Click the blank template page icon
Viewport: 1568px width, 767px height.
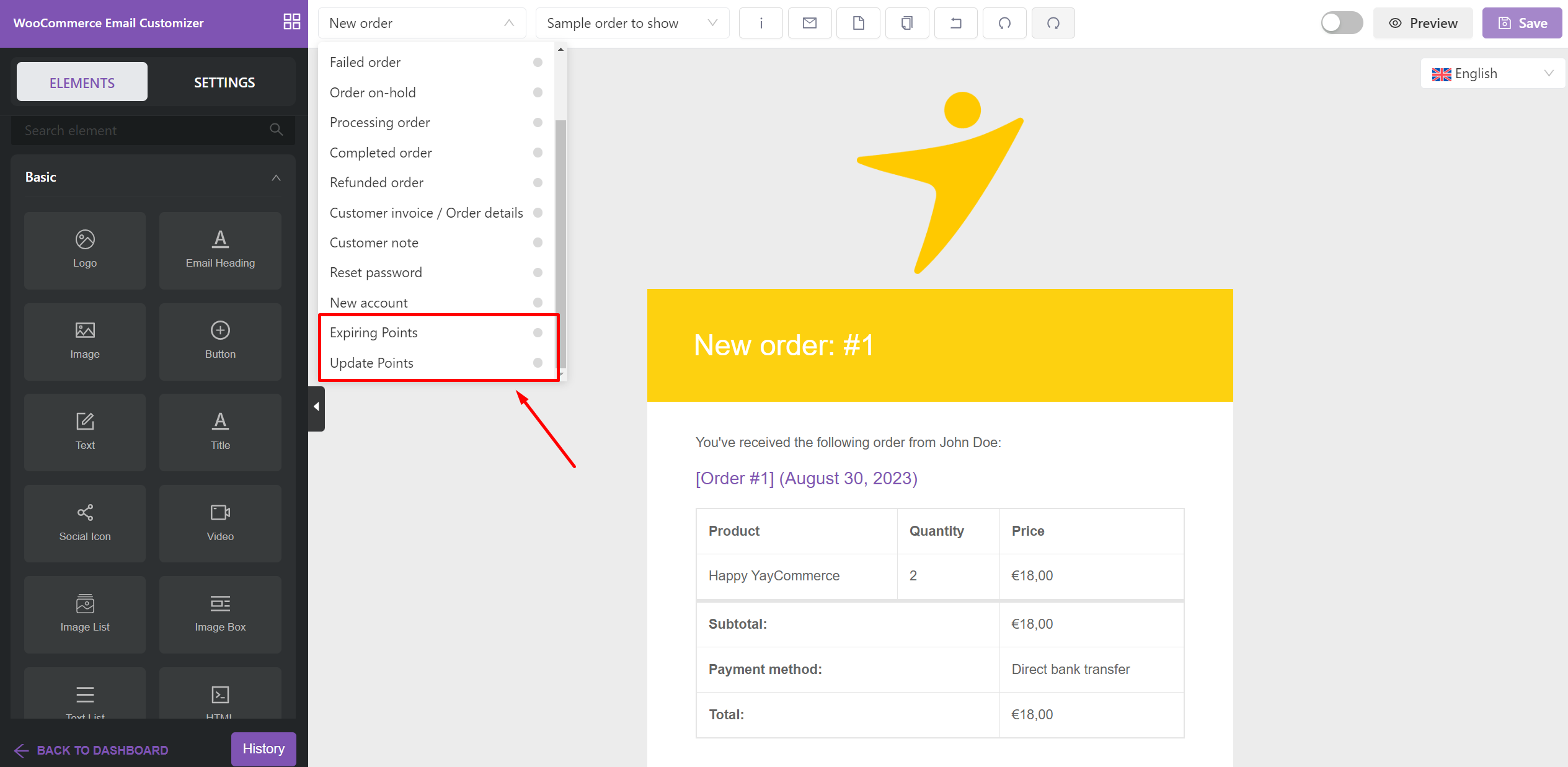858,24
